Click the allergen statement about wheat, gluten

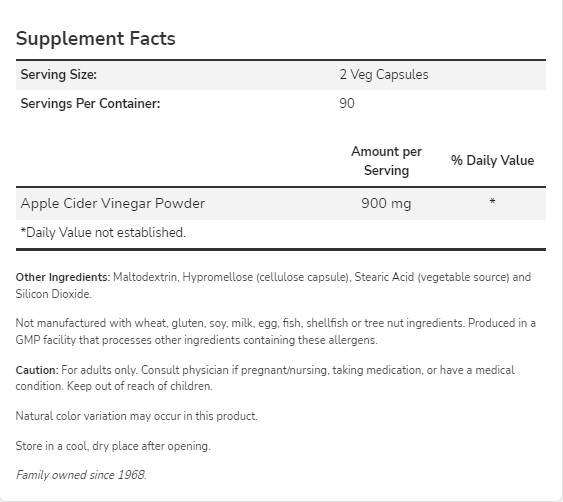241,323
